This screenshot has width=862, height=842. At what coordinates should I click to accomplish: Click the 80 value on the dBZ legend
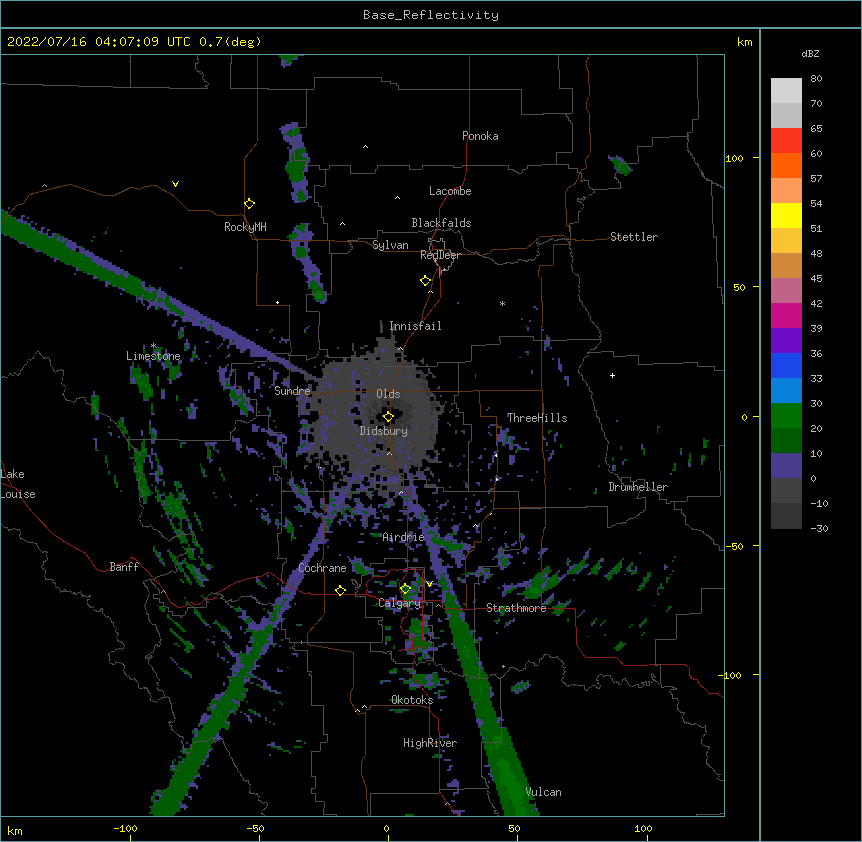816,79
